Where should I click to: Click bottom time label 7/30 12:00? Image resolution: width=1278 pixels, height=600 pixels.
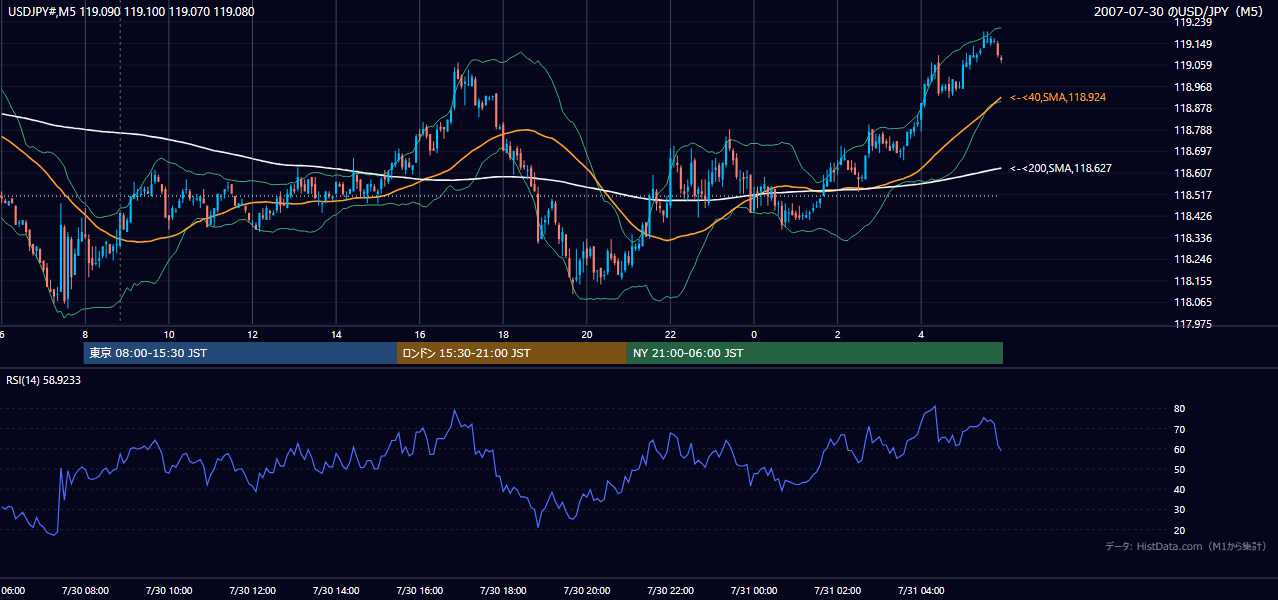tap(252, 591)
